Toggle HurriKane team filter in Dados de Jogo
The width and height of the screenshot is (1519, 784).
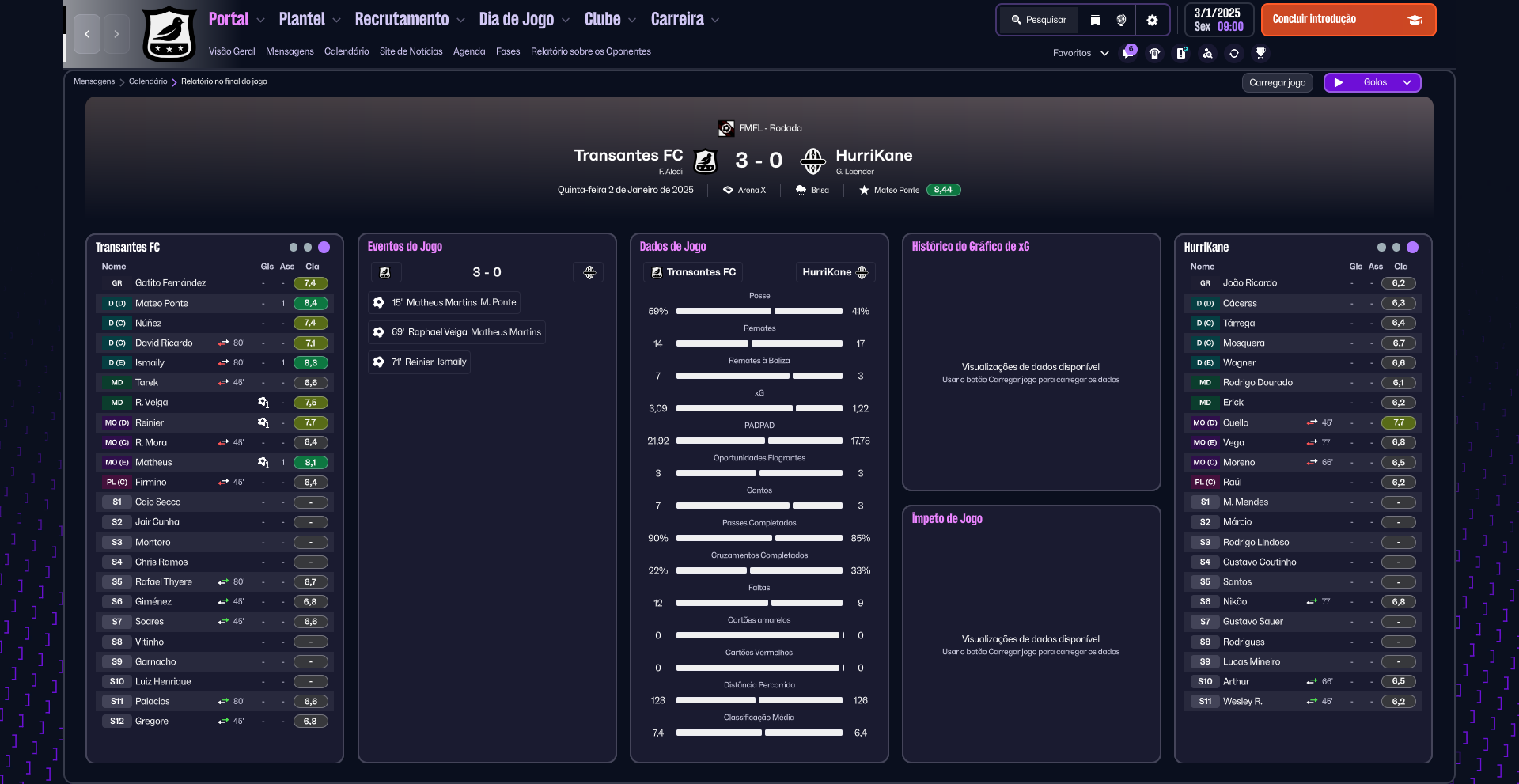[x=835, y=272]
